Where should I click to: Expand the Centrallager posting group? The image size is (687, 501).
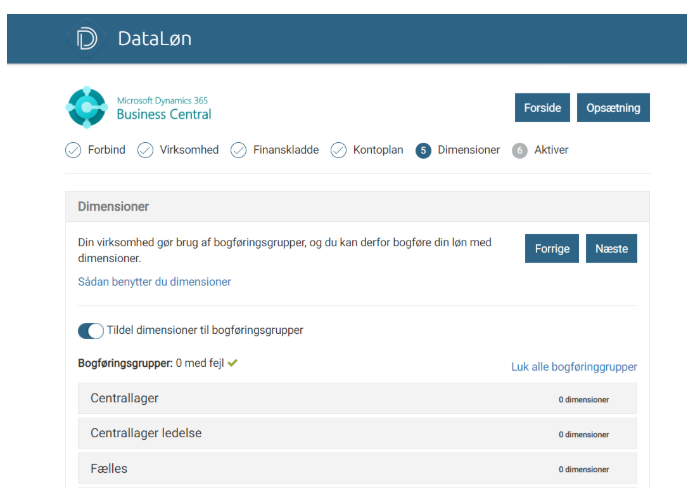[x=357, y=399]
